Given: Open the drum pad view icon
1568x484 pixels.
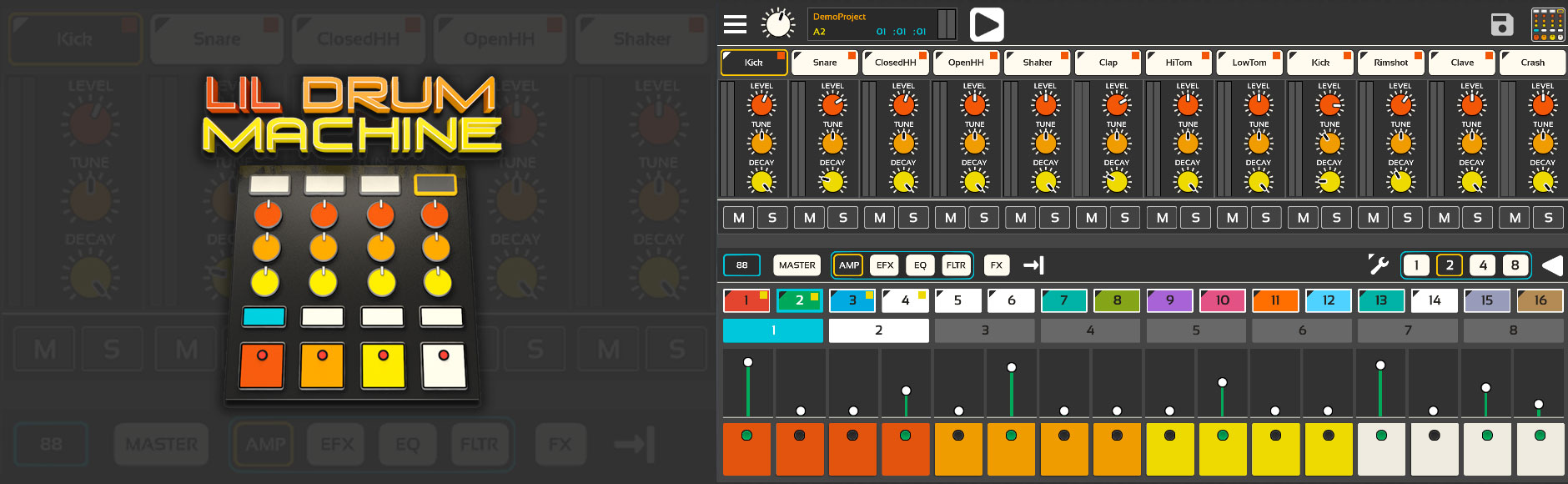Looking at the screenshot, I should coord(1548,24).
